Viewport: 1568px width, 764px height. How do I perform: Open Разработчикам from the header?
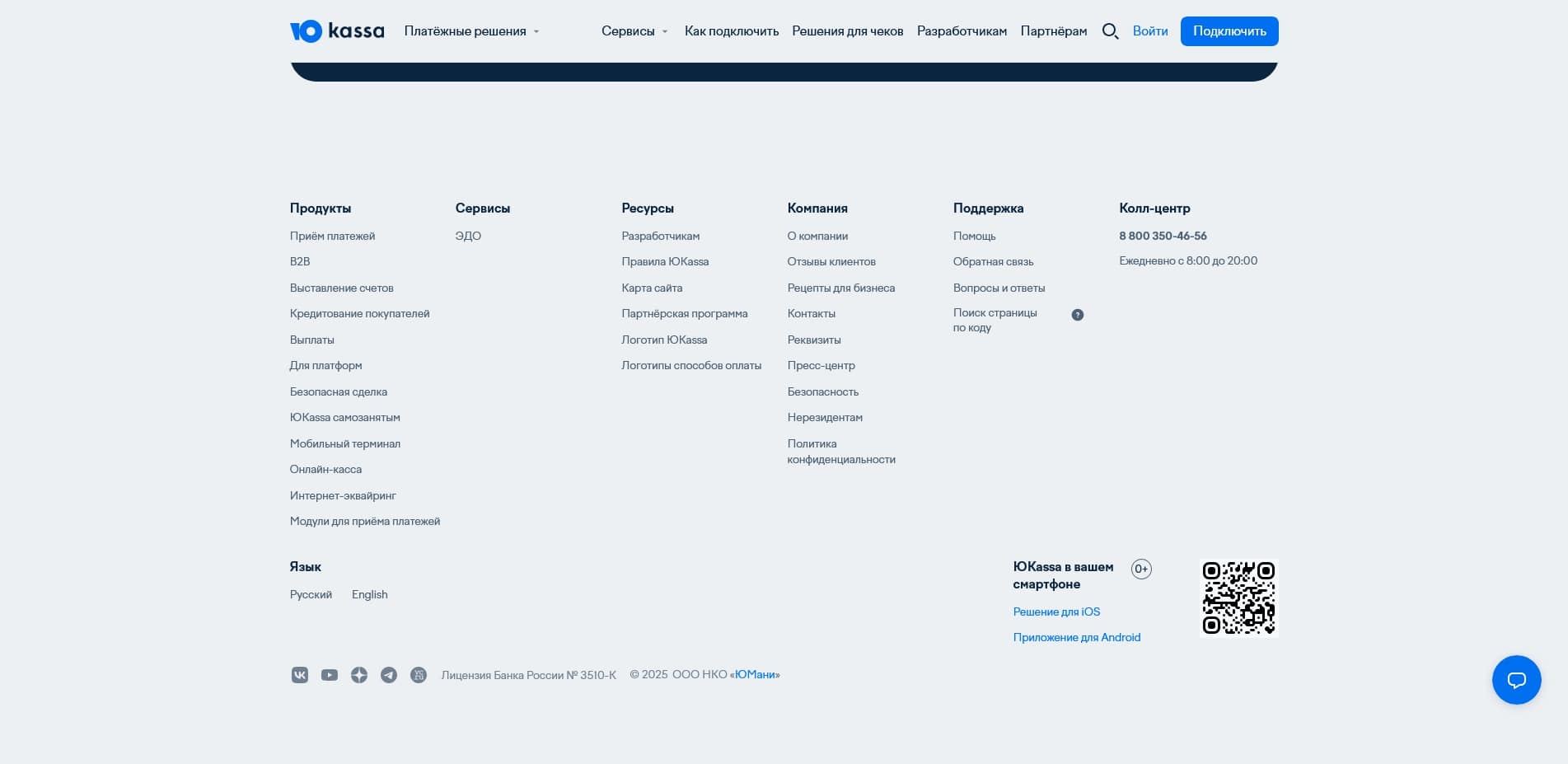[x=962, y=30]
